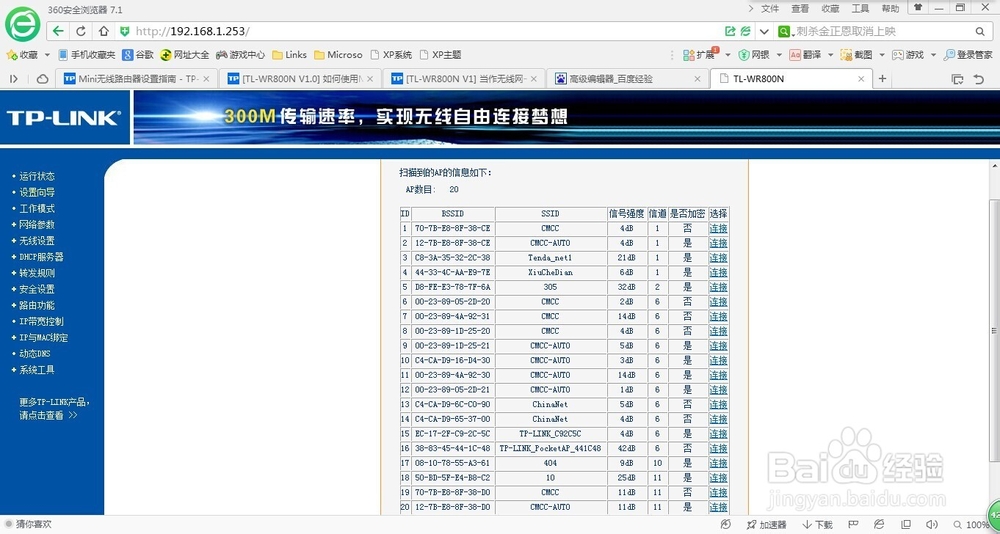The height and width of the screenshot is (534, 1000).
Task: Open the 谷歌 bookmark
Action: [x=138, y=55]
